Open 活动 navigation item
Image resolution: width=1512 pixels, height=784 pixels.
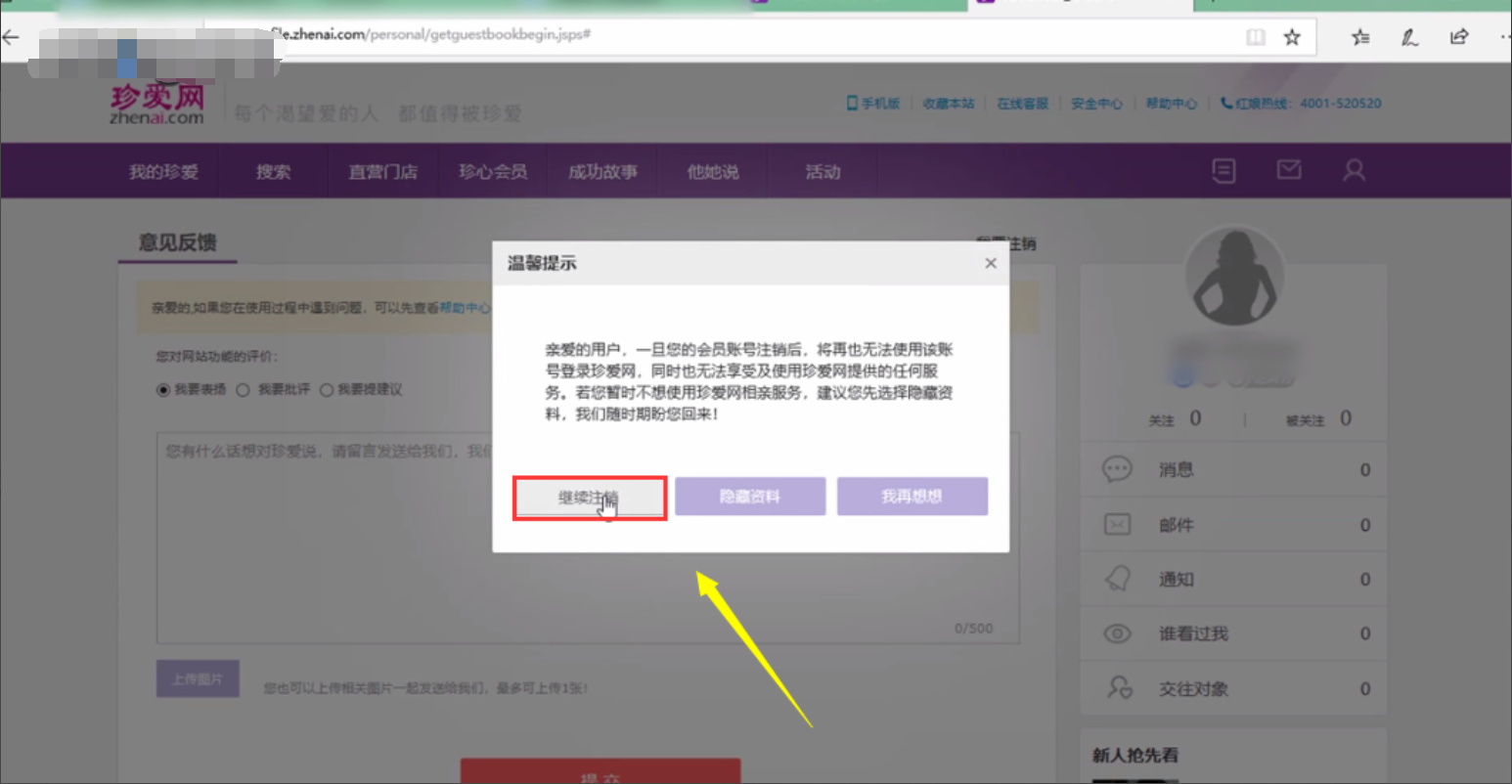(x=823, y=171)
